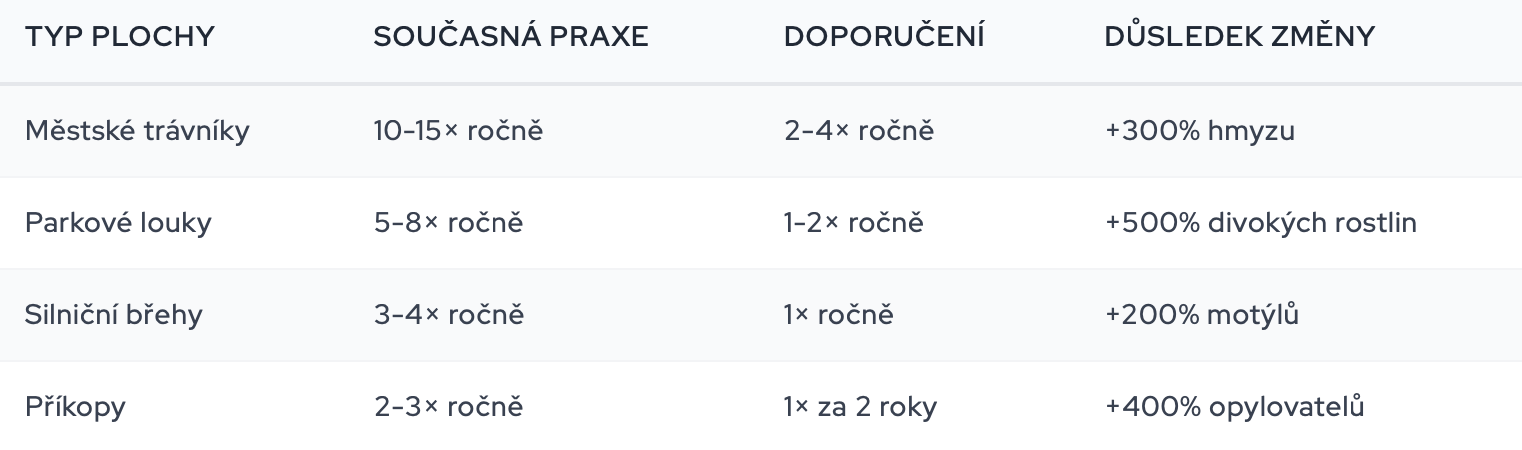The image size is (1522, 450).
Task: Click the 1–2× ročně recommendation cell
Action: coord(853,222)
